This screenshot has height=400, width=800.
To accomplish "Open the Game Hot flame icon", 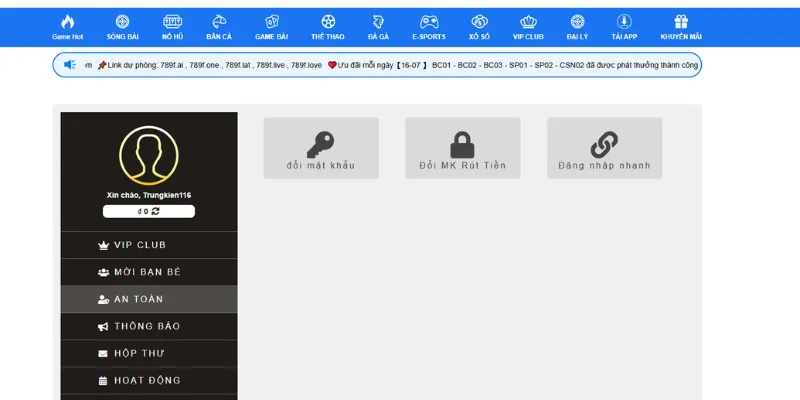I will (68, 22).
